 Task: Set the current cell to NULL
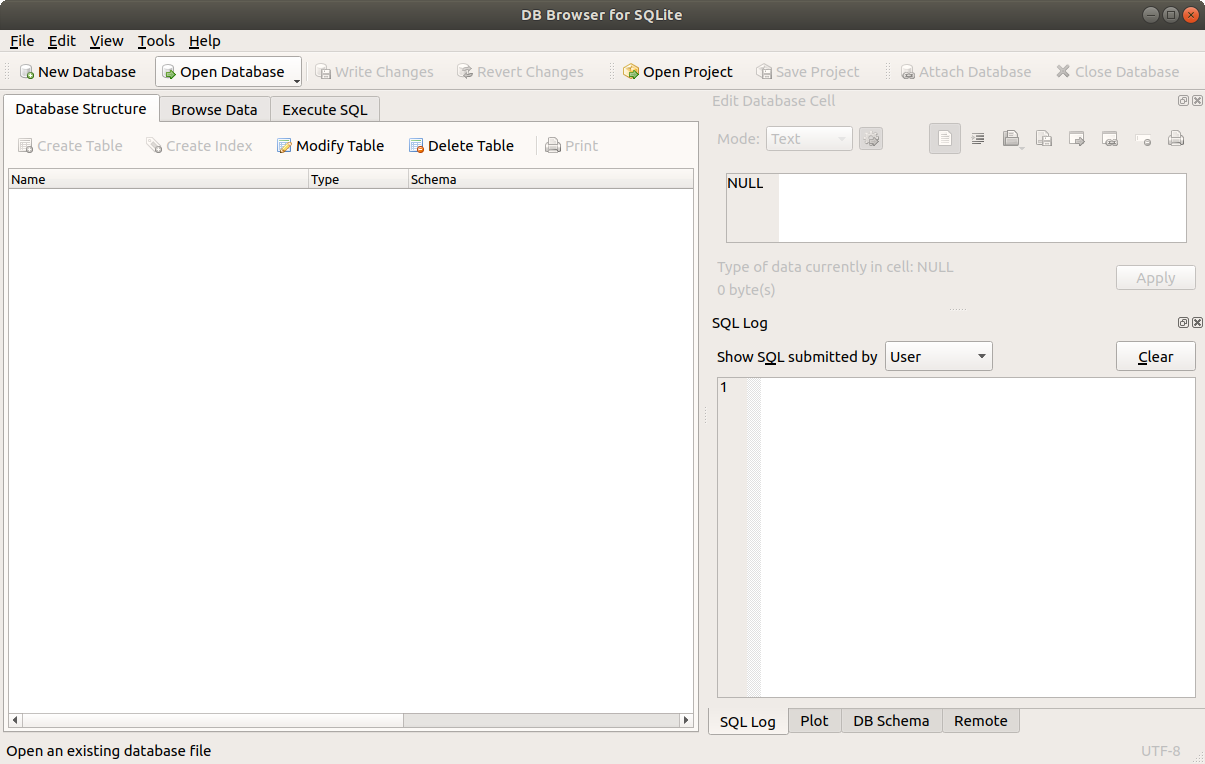tap(1143, 138)
